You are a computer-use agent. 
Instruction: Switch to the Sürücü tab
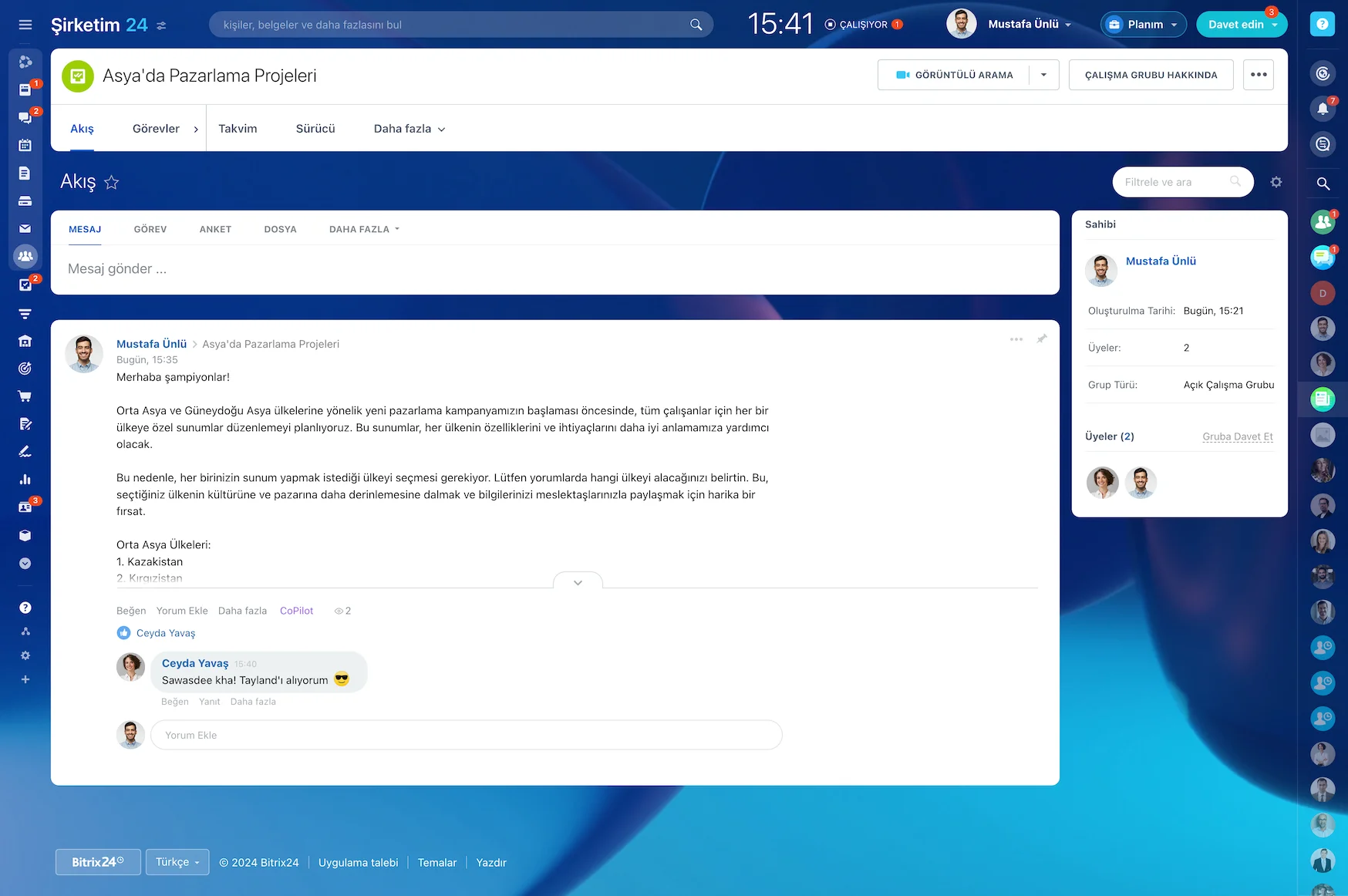pyautogui.click(x=315, y=129)
